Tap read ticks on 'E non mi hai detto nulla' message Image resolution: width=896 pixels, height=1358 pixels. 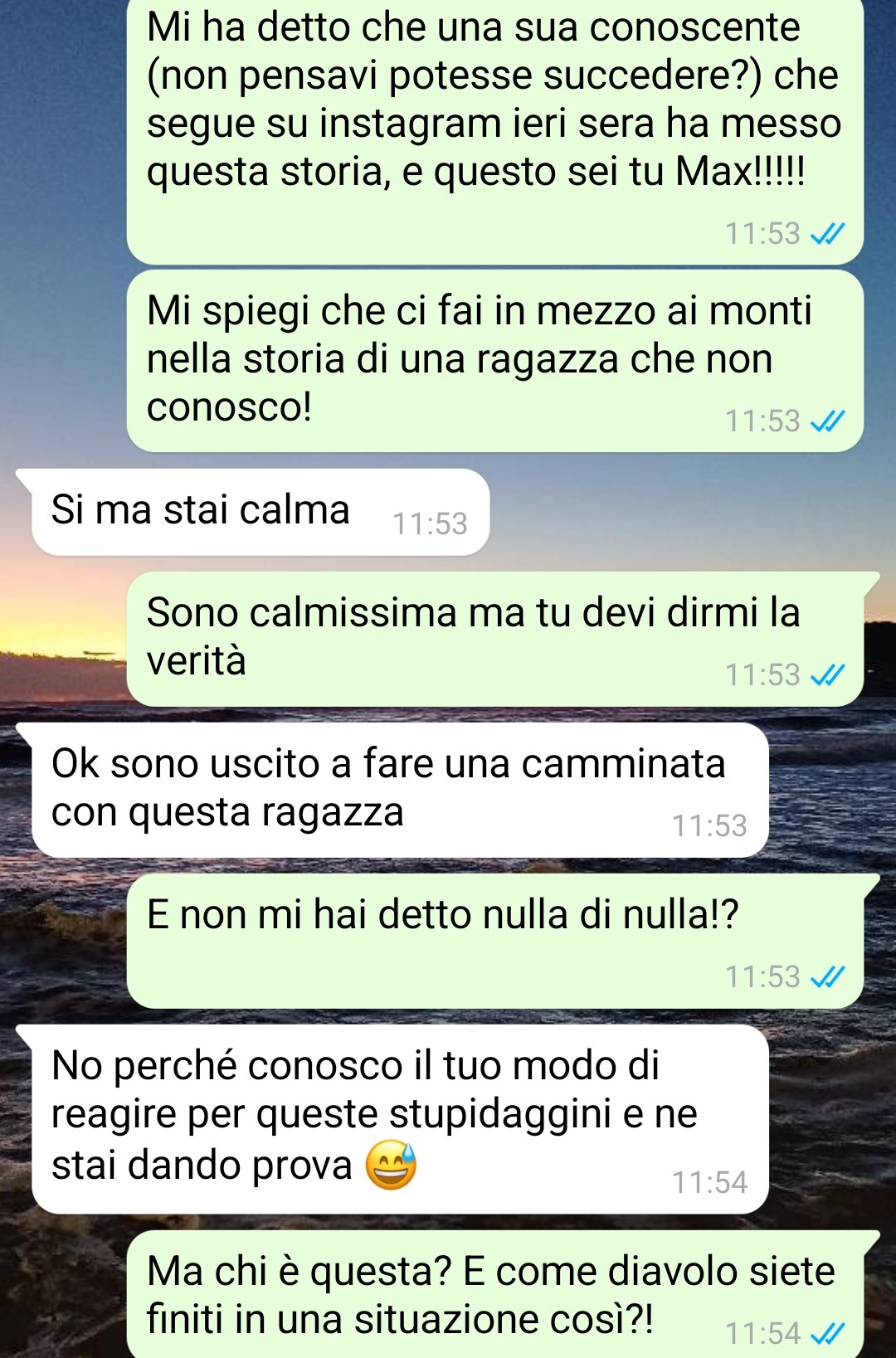(827, 977)
